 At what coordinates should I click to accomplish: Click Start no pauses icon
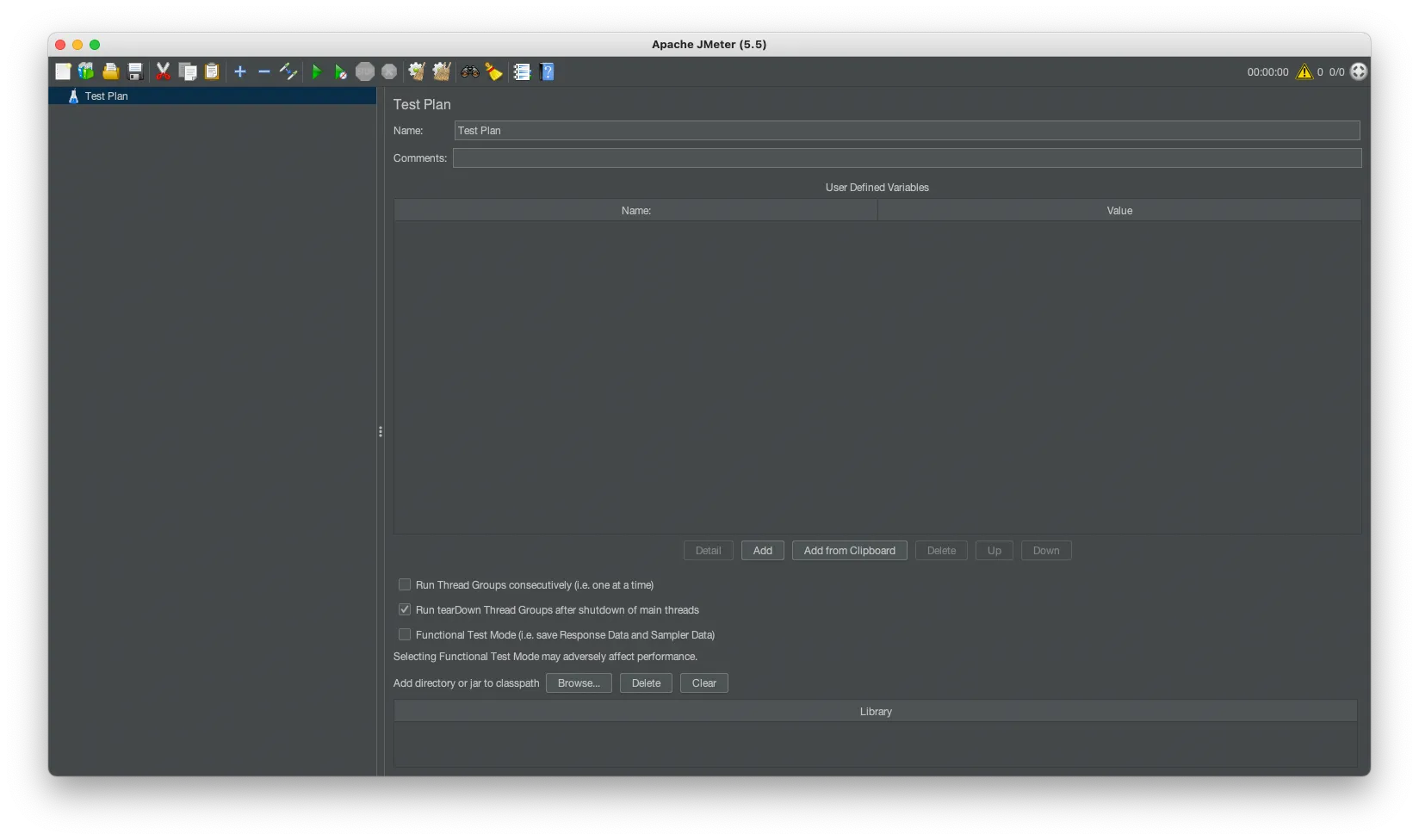(340, 72)
